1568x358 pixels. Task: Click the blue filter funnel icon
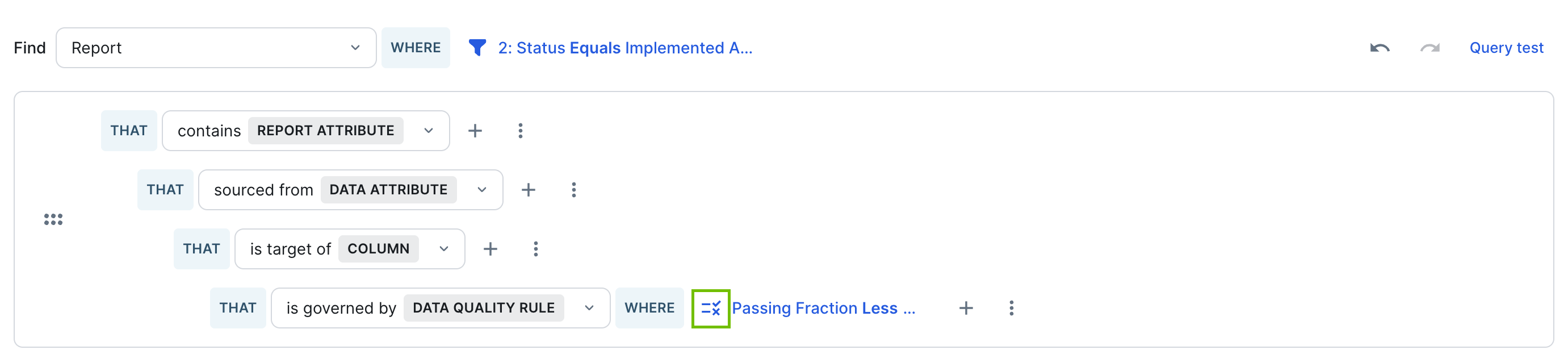[x=477, y=48]
